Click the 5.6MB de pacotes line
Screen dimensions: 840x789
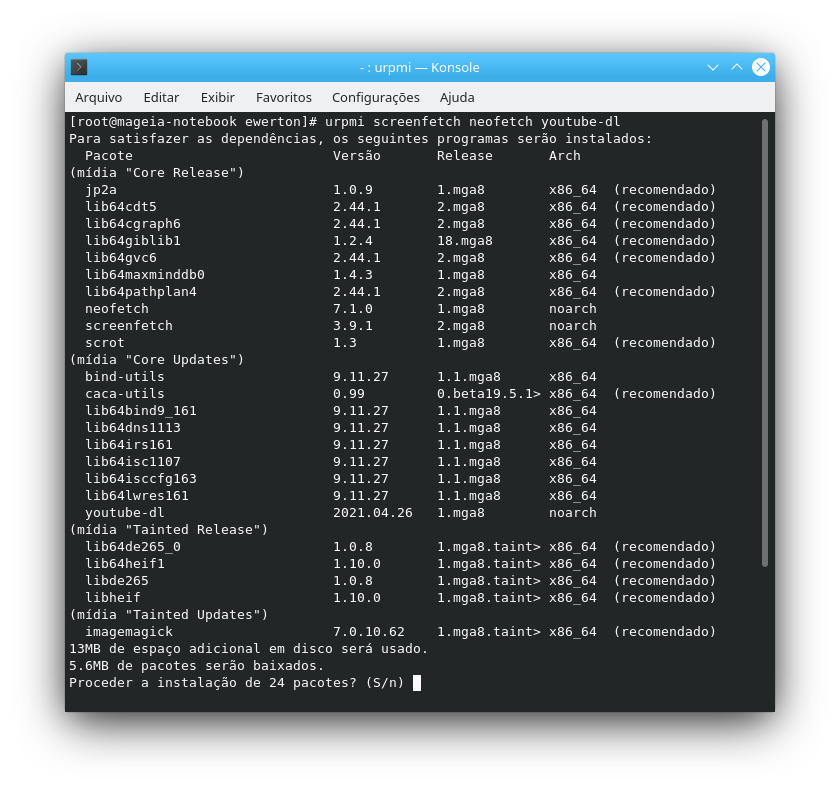(197, 666)
